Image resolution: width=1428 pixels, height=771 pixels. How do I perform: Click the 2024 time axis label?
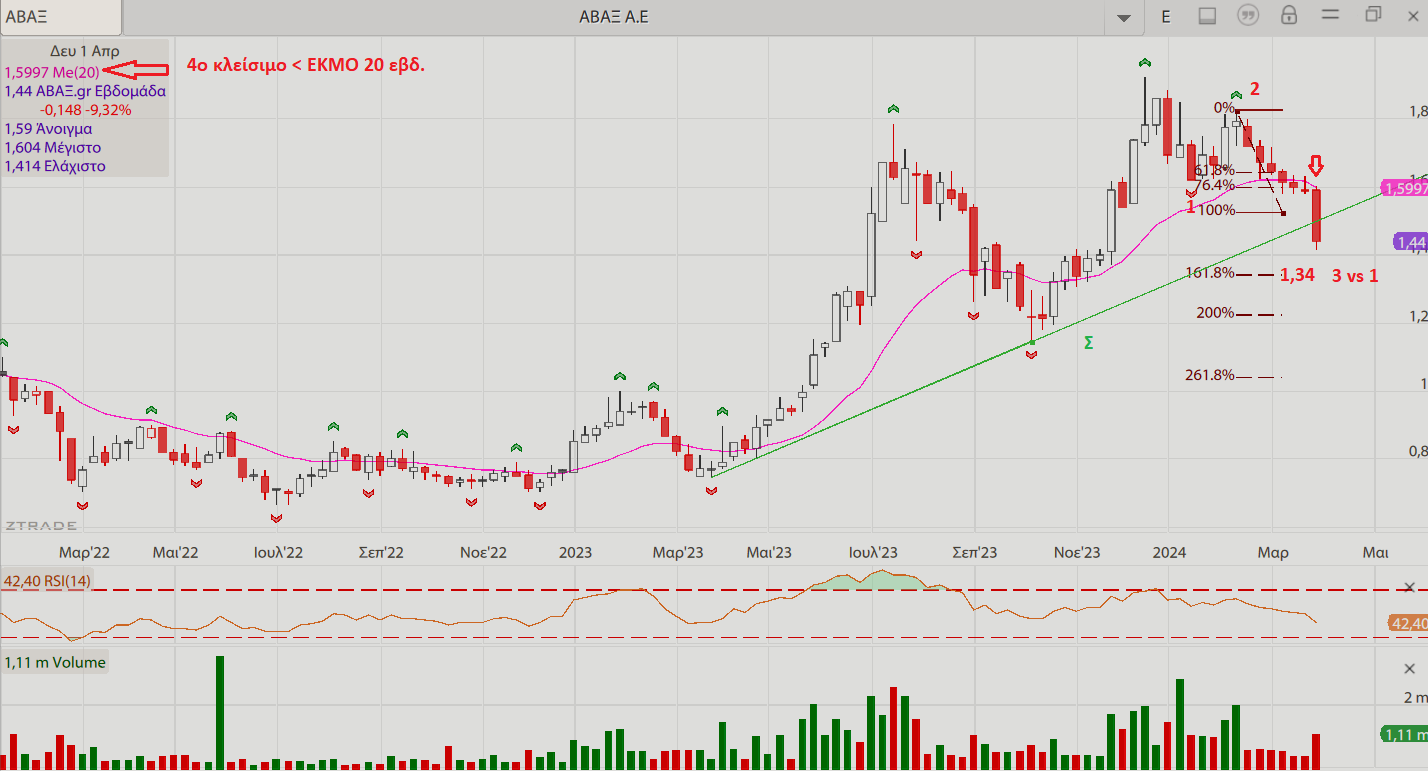click(1169, 552)
